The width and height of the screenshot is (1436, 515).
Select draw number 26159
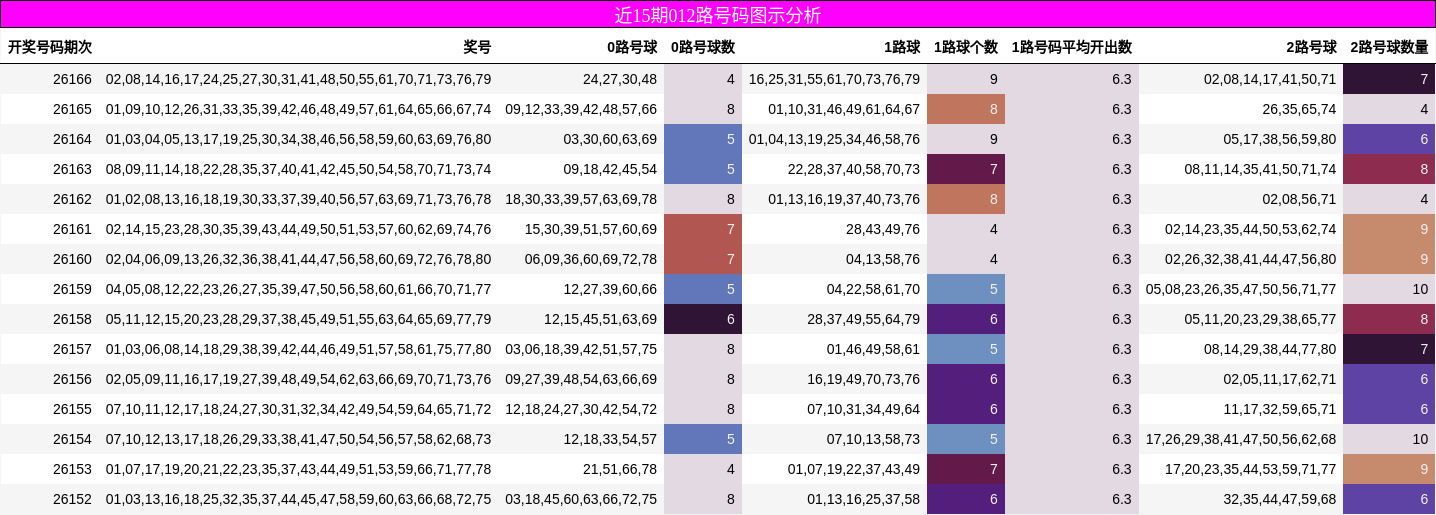tap(72, 289)
